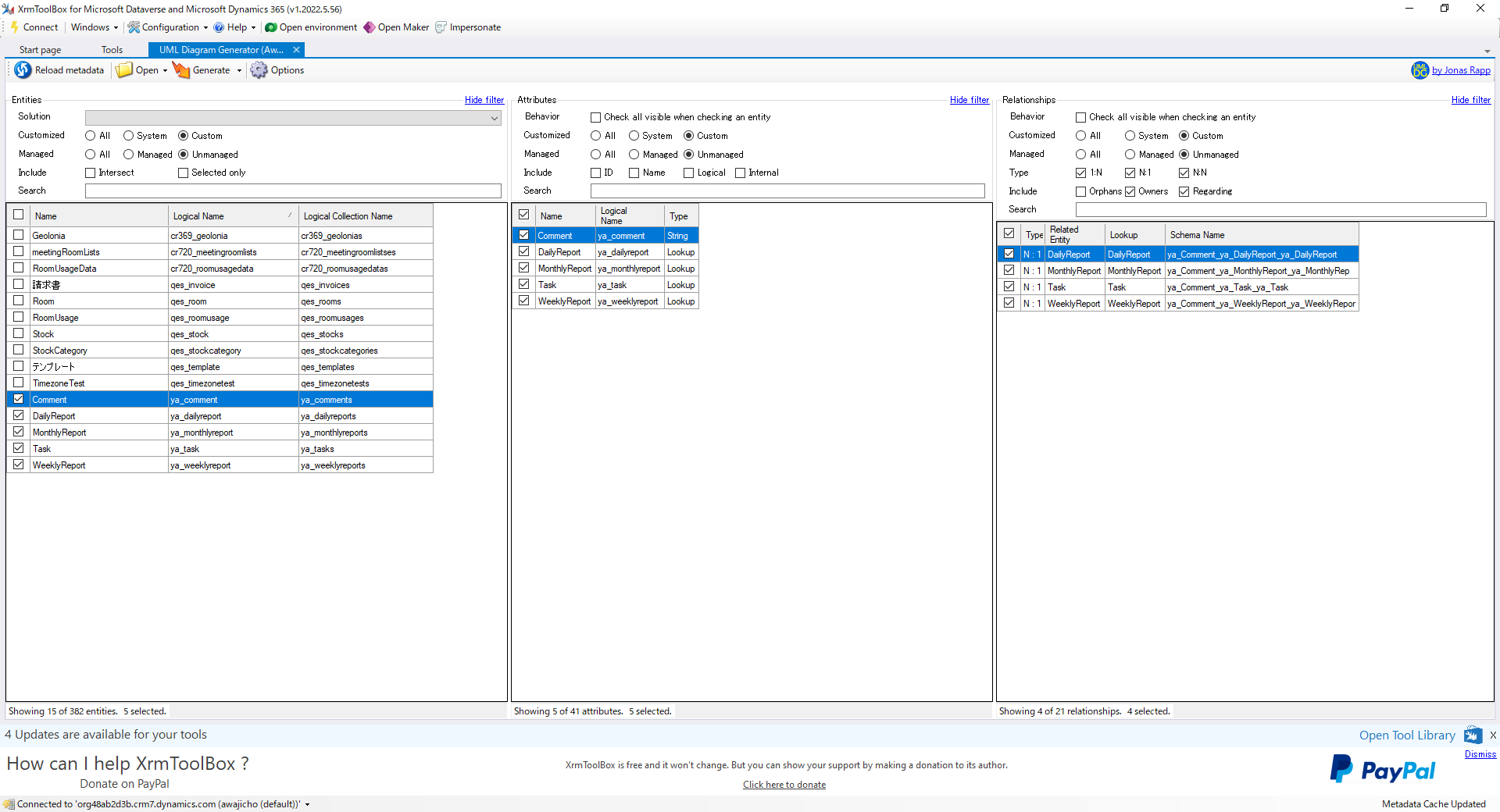1500x812 pixels.
Task: Expand the Help dropdown arrow
Action: point(253,28)
